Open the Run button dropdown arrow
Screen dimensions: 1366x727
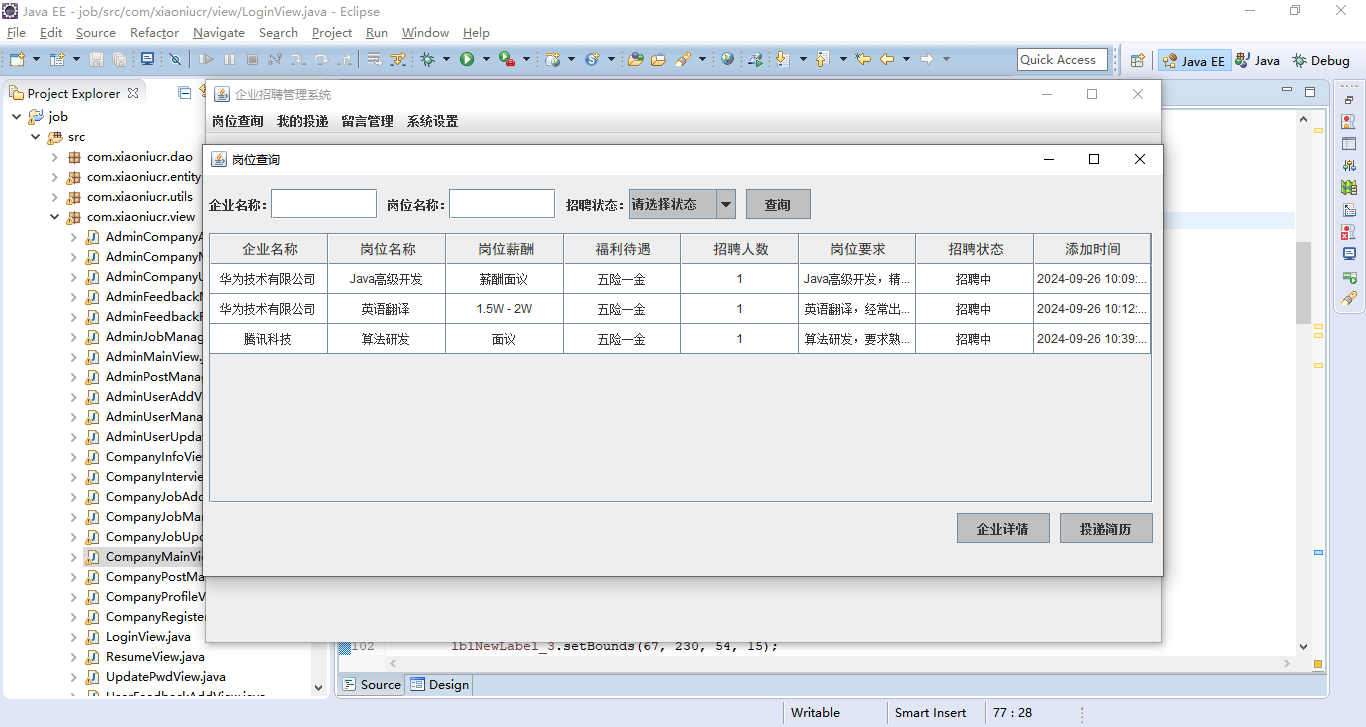486,59
